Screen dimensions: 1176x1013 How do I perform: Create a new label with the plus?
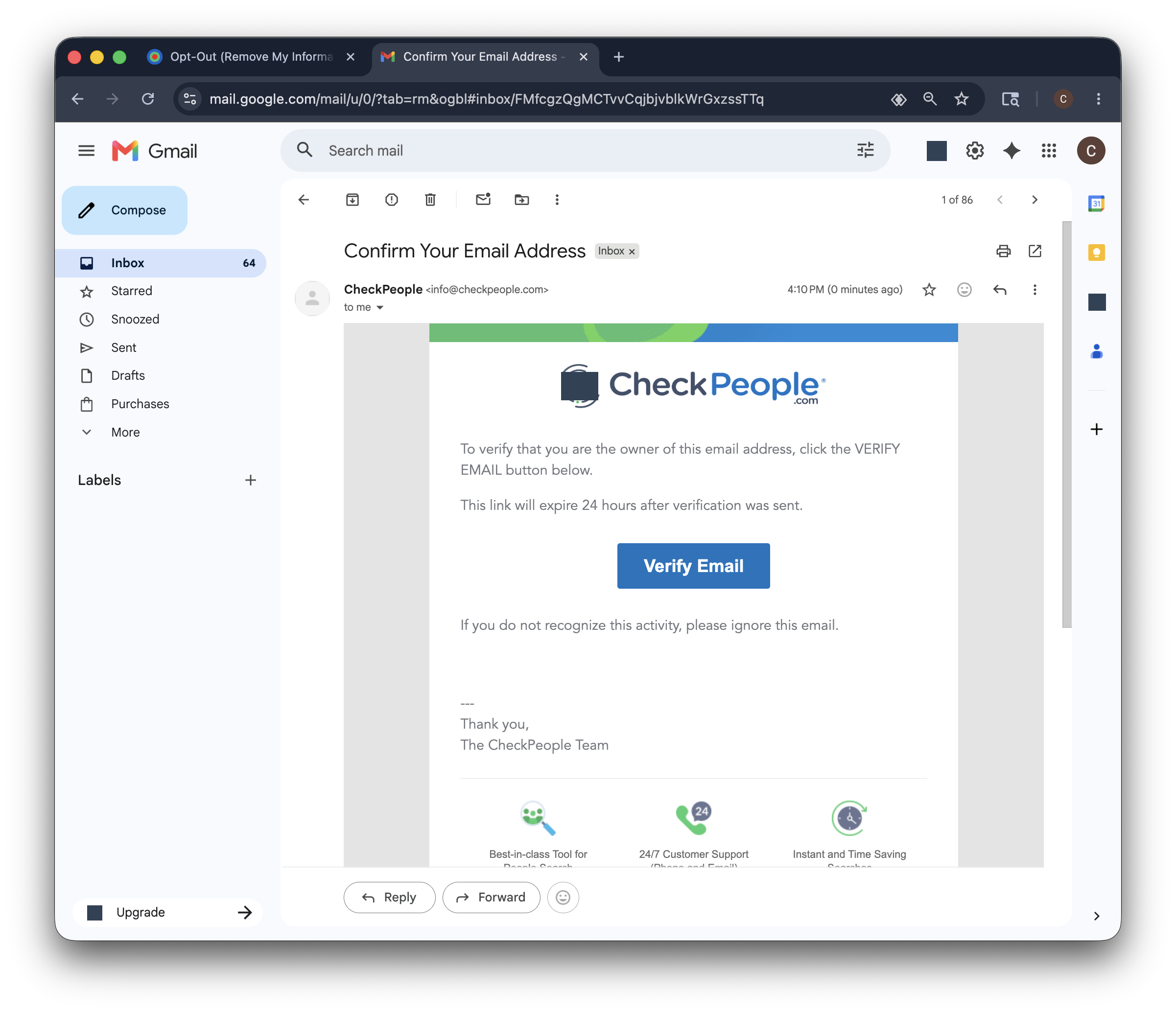tap(250, 481)
